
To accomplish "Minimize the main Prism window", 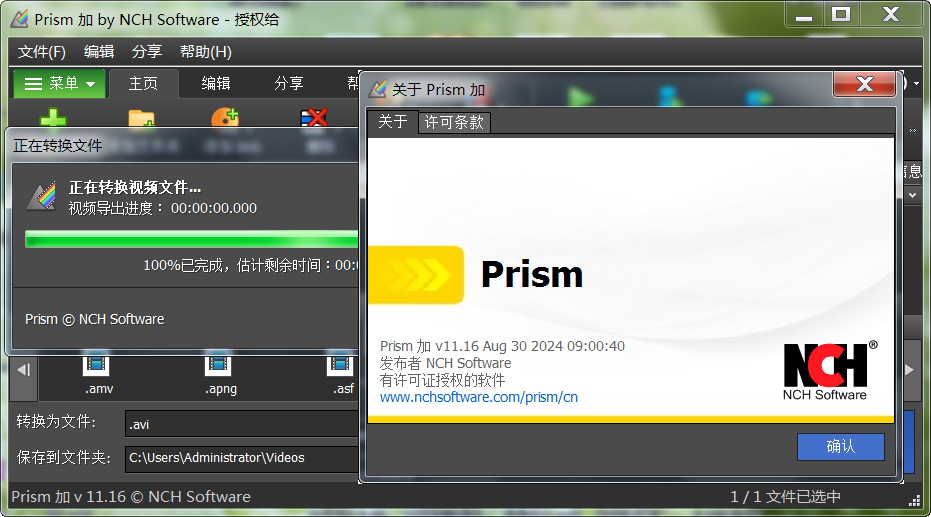I will pos(804,15).
